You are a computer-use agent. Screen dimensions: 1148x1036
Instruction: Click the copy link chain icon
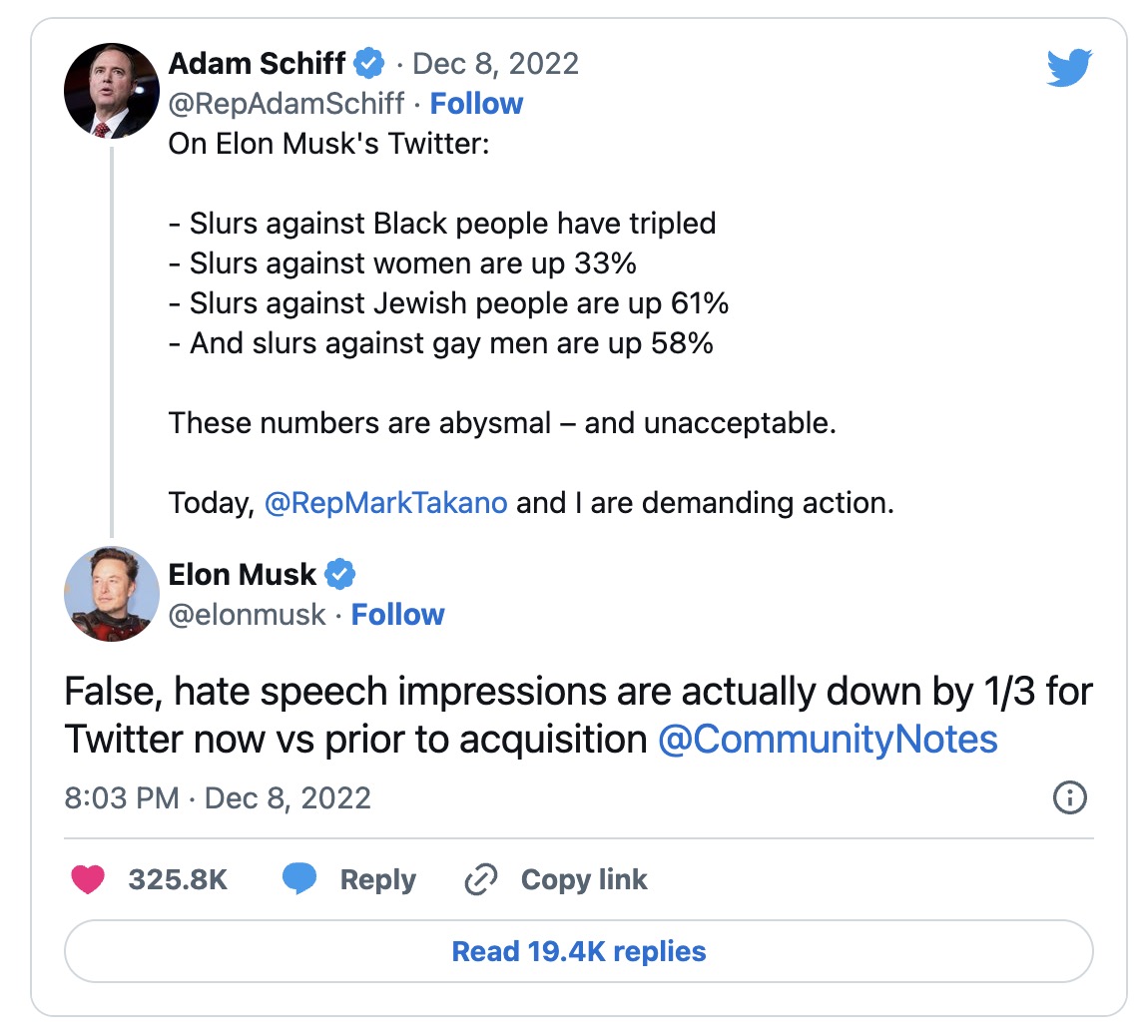481,879
